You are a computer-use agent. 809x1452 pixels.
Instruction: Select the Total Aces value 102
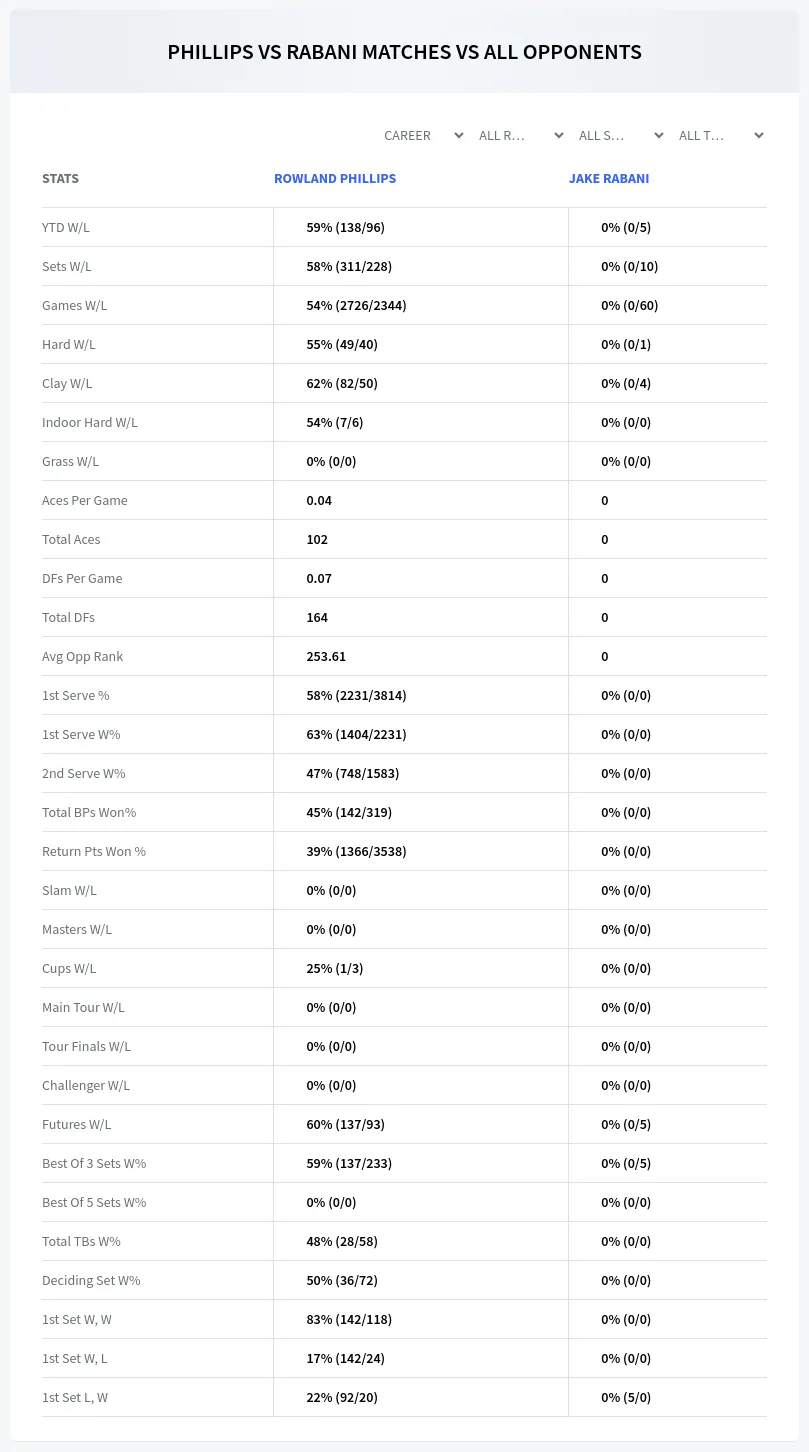point(317,539)
